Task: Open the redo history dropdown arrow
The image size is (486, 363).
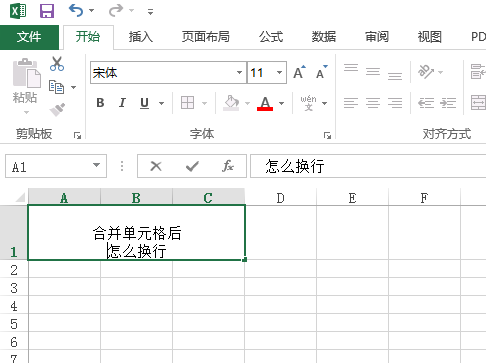Action: (x=131, y=11)
